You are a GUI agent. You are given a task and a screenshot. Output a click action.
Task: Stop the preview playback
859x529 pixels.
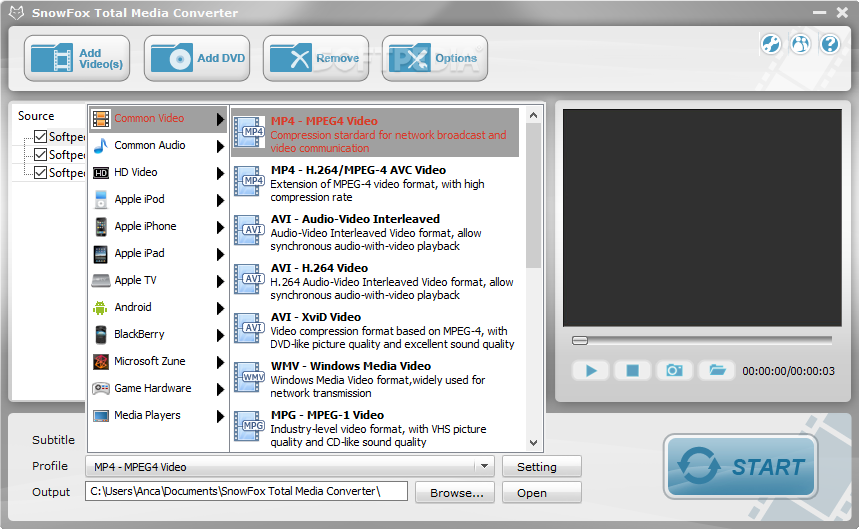click(x=633, y=371)
